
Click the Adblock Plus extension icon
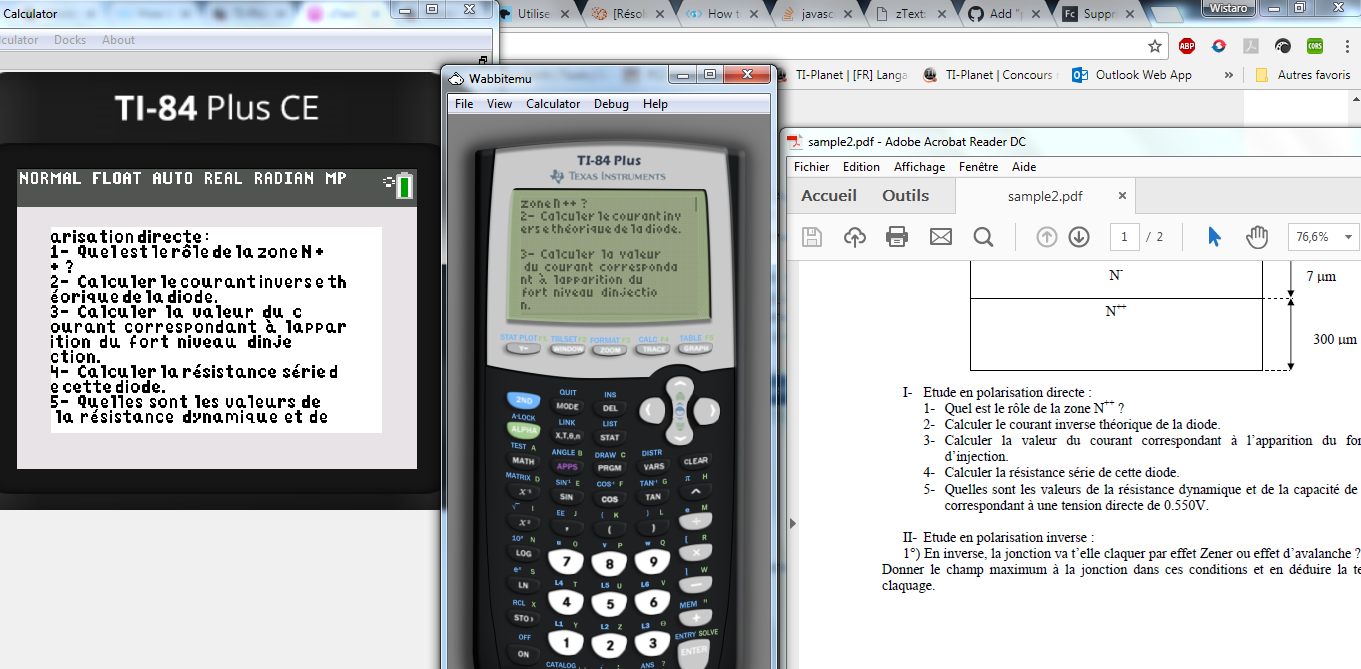1187,46
